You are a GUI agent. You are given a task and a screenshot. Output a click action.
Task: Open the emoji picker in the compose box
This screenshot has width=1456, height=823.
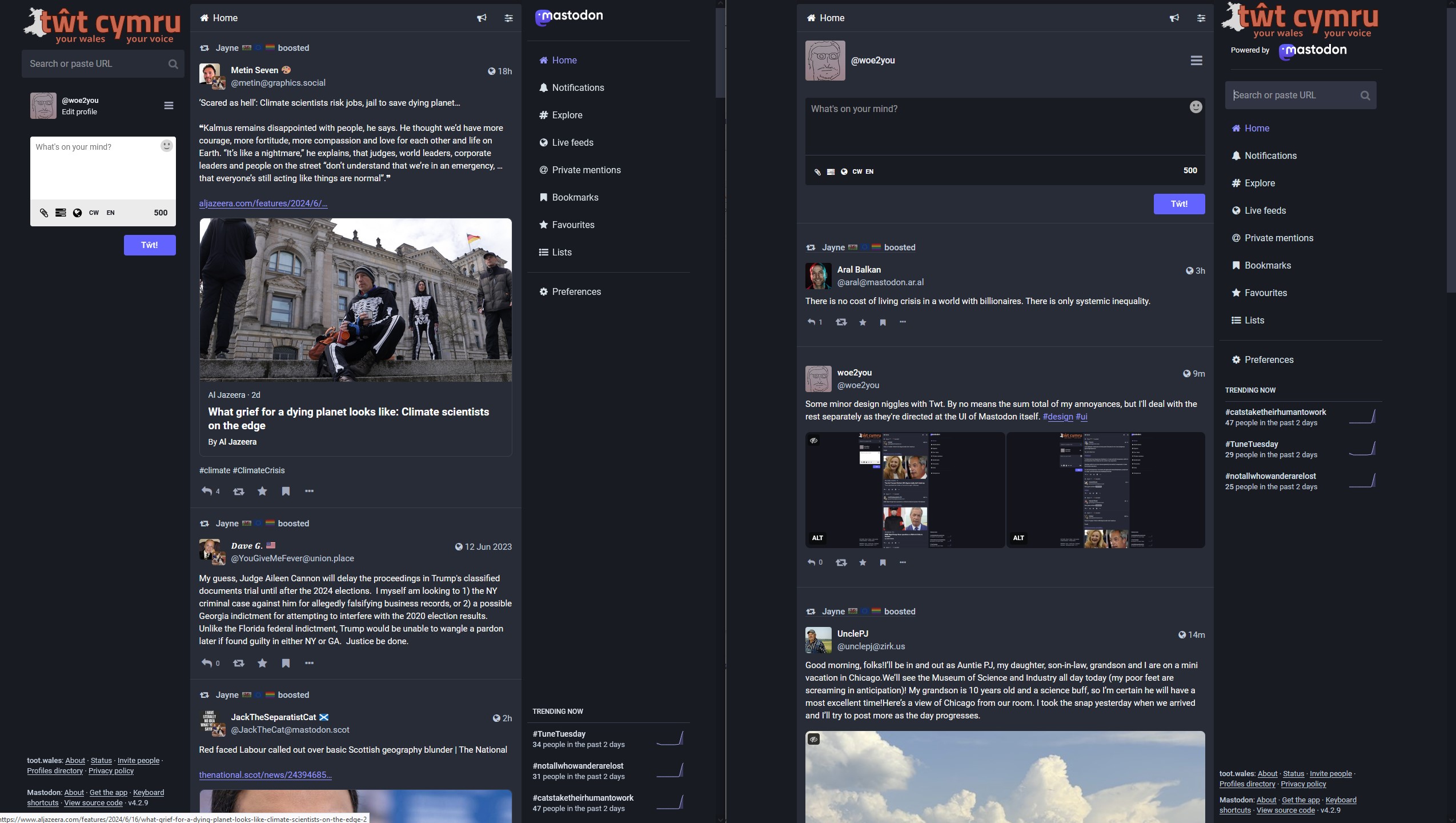click(x=166, y=146)
